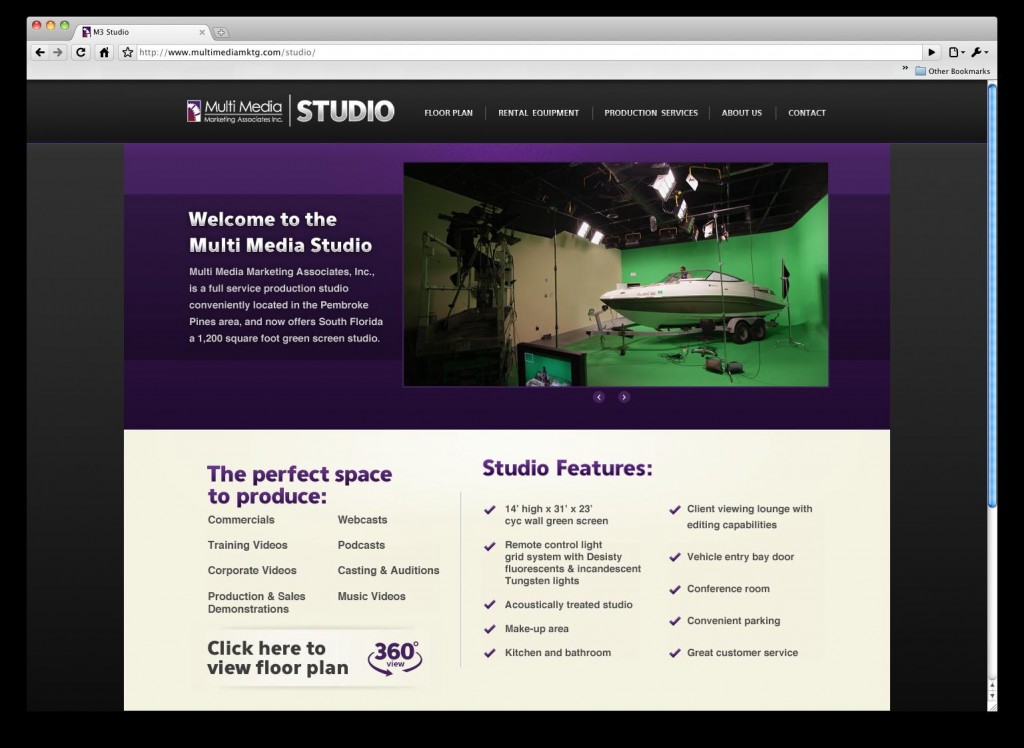Open the Floor Plan menu item
This screenshot has width=1024, height=748.
pos(449,113)
